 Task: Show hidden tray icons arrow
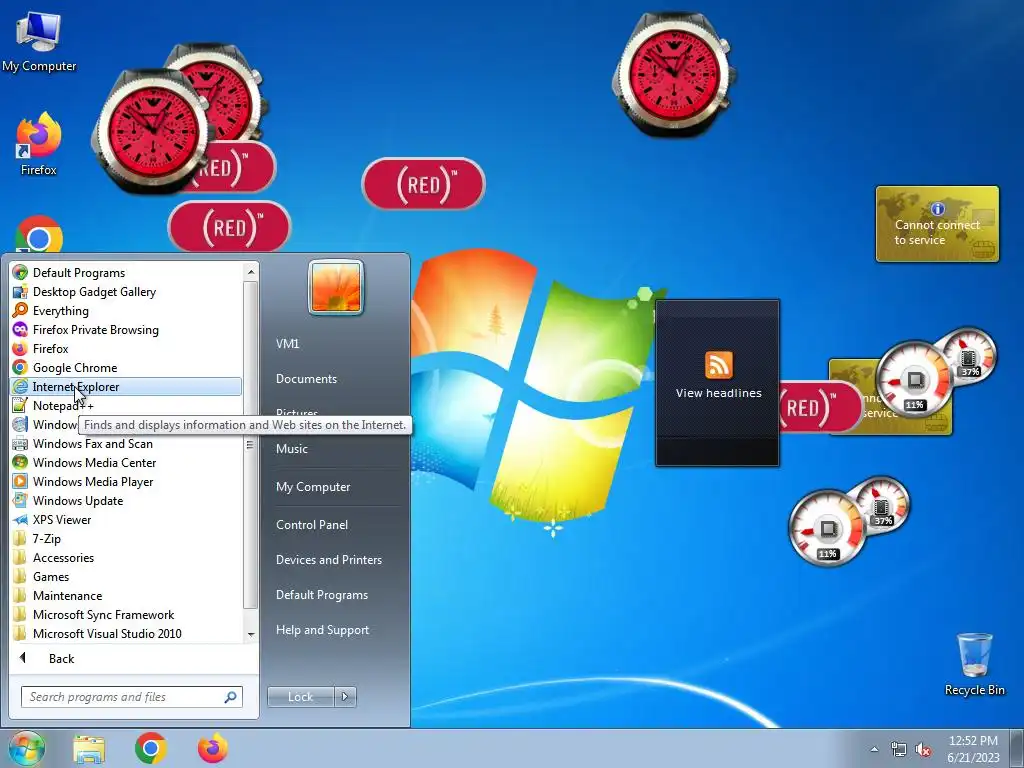[874, 750]
